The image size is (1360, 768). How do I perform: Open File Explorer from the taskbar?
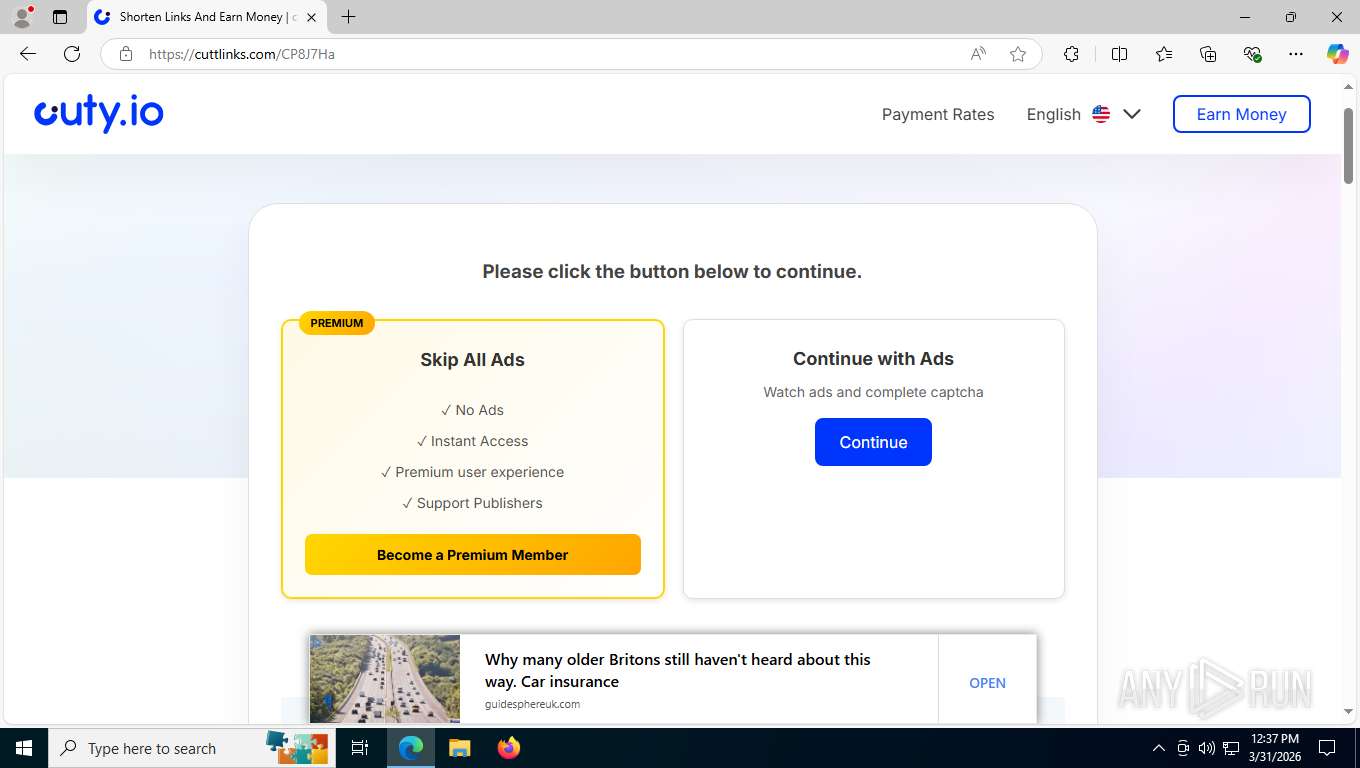tap(459, 748)
